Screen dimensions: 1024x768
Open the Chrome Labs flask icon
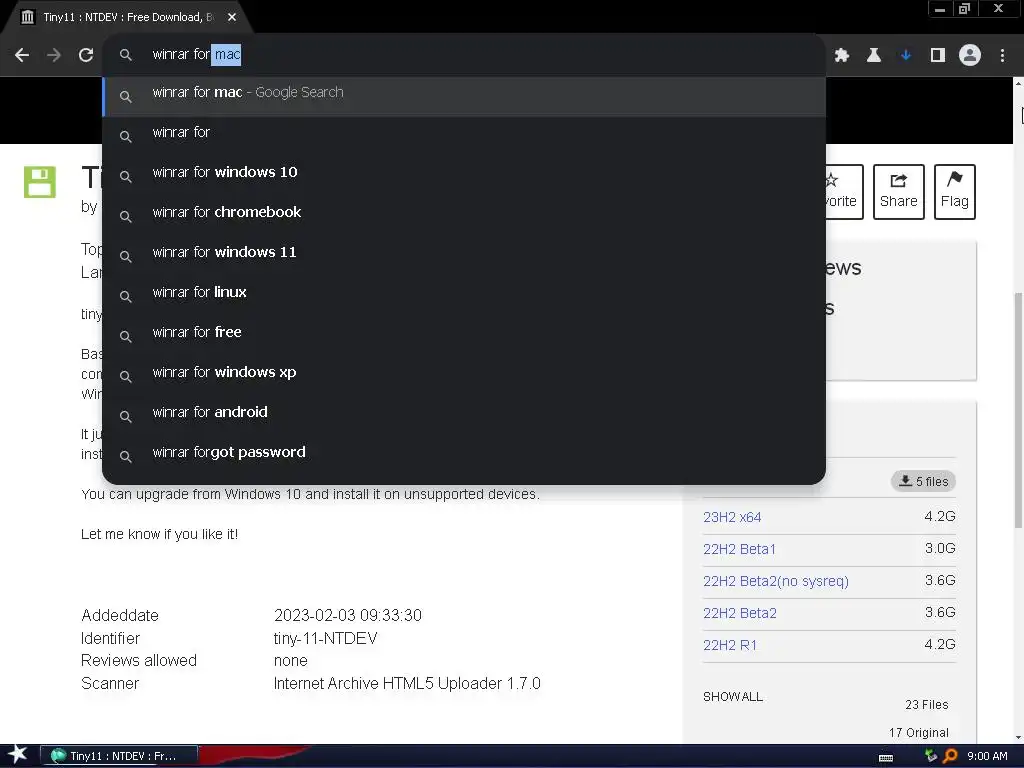coord(874,56)
